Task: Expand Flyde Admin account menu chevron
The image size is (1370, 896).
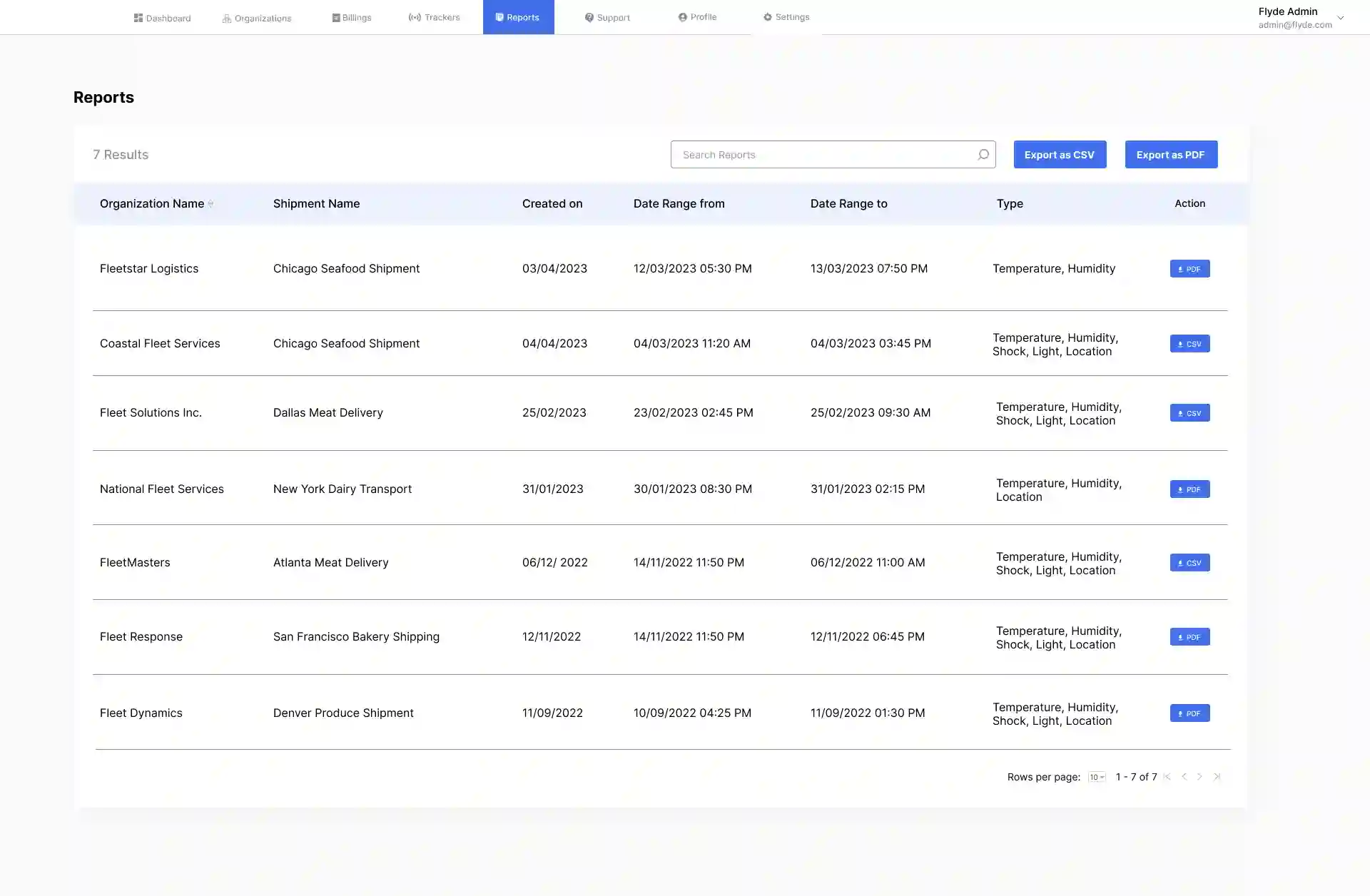Action: pyautogui.click(x=1340, y=18)
